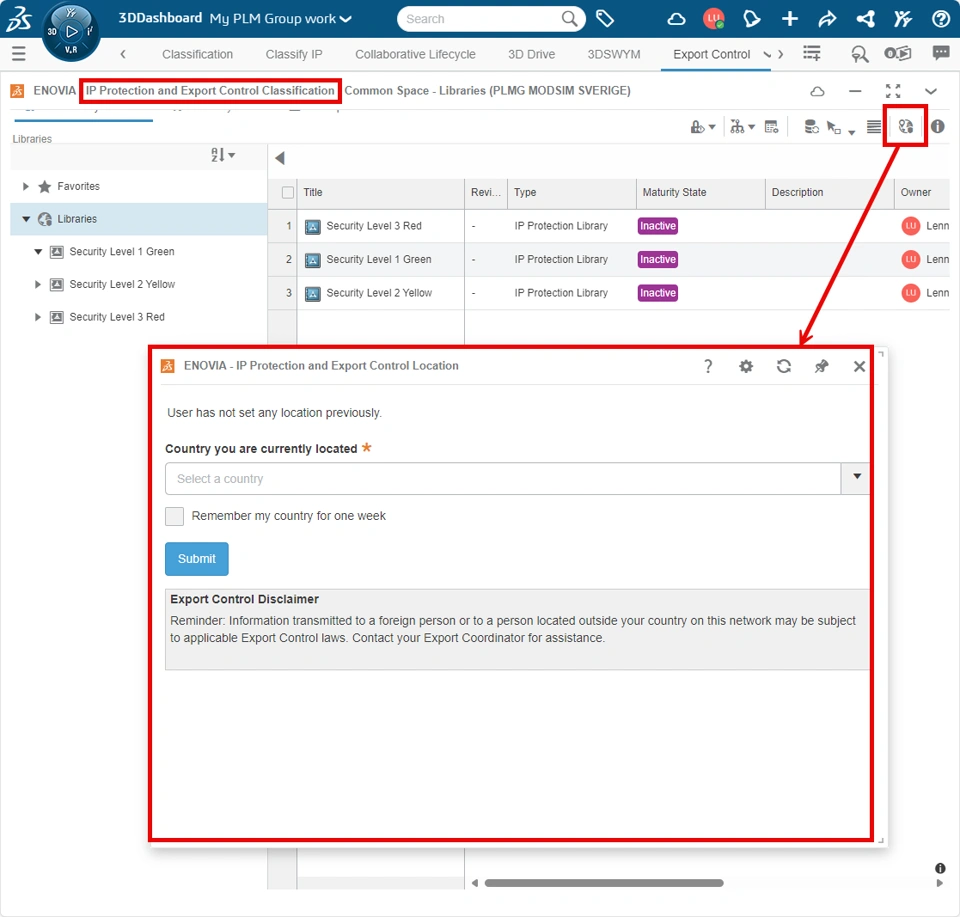The image size is (960, 917).
Task: Click the Submit button
Action: [x=197, y=559]
